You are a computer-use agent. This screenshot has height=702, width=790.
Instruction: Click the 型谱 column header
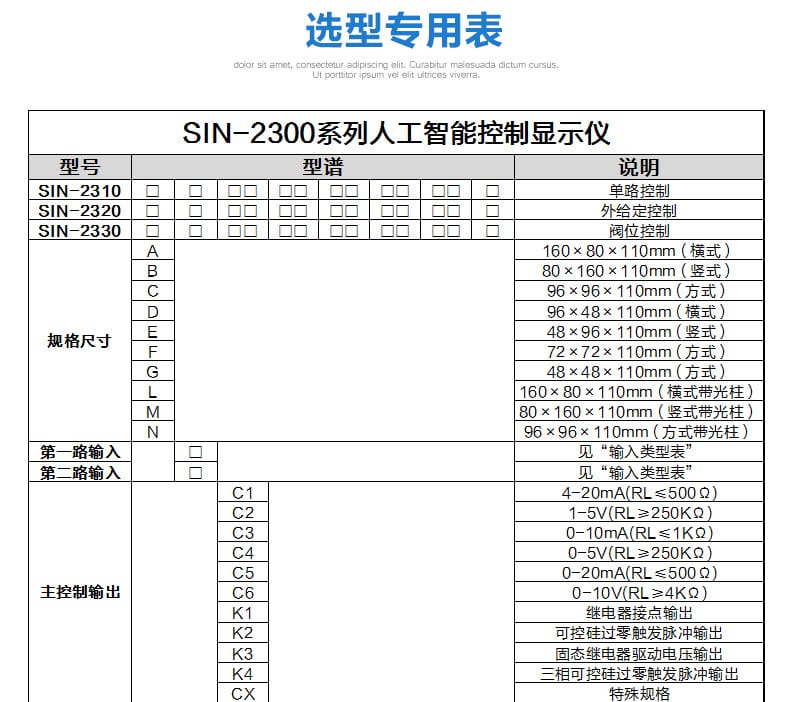(x=322, y=167)
